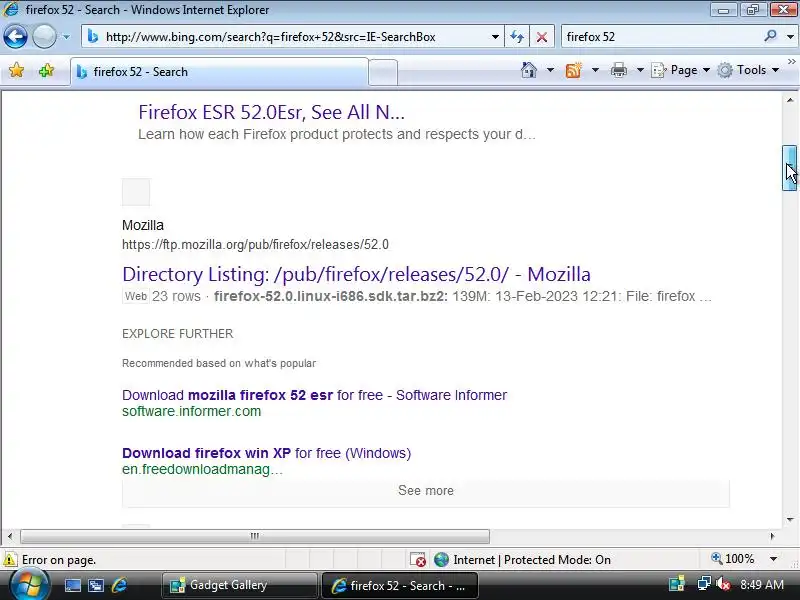Image resolution: width=800 pixels, height=600 pixels.
Task: Click the Windows Sidebar tray icon
Action: 677,584
